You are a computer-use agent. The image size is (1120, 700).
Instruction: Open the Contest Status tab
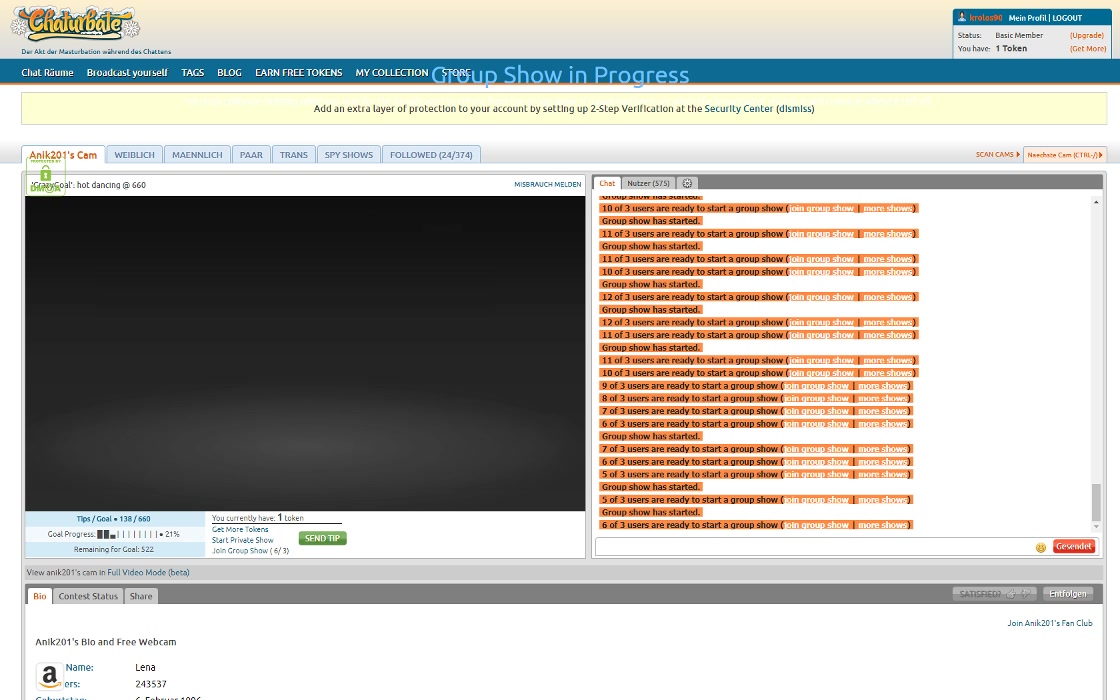click(x=88, y=596)
